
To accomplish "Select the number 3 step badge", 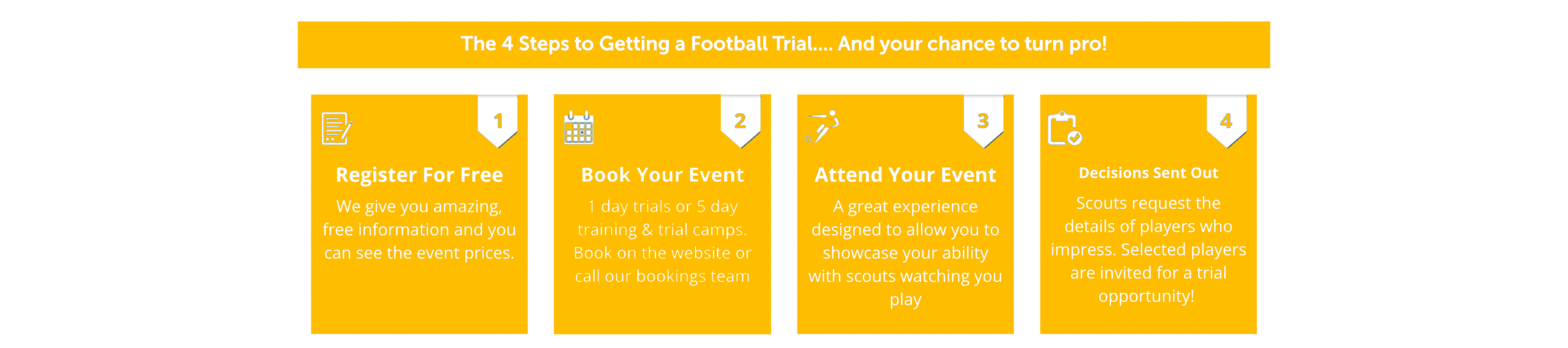I will tap(983, 121).
